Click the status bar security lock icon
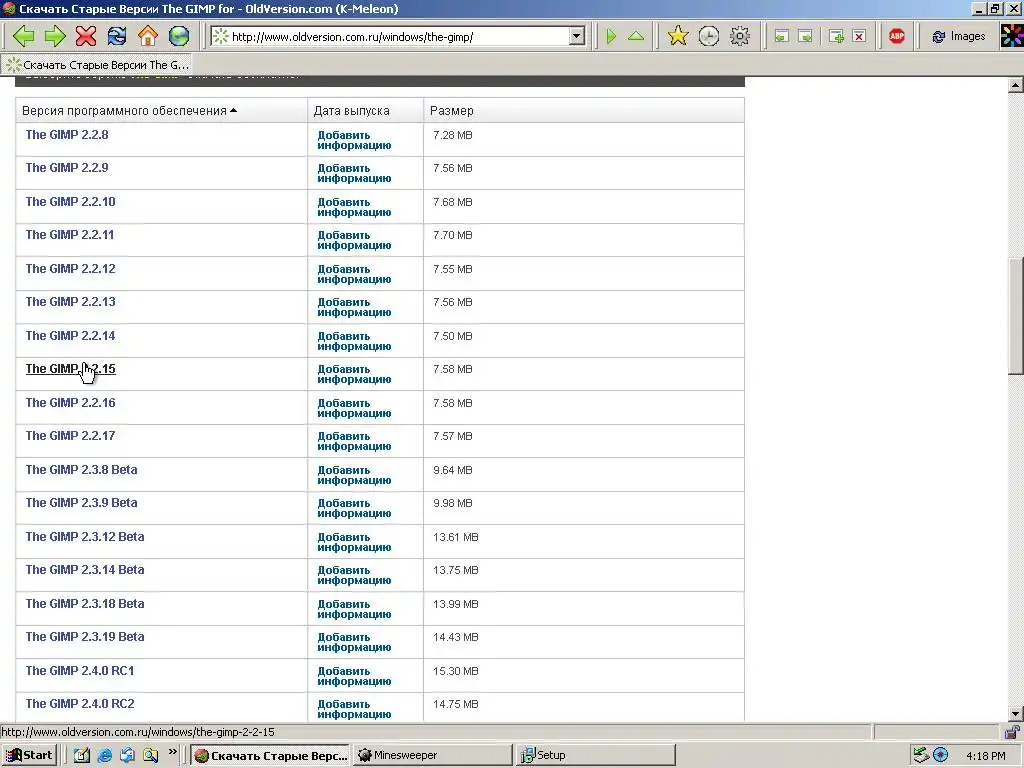This screenshot has height=768, width=1024. coord(1012,732)
